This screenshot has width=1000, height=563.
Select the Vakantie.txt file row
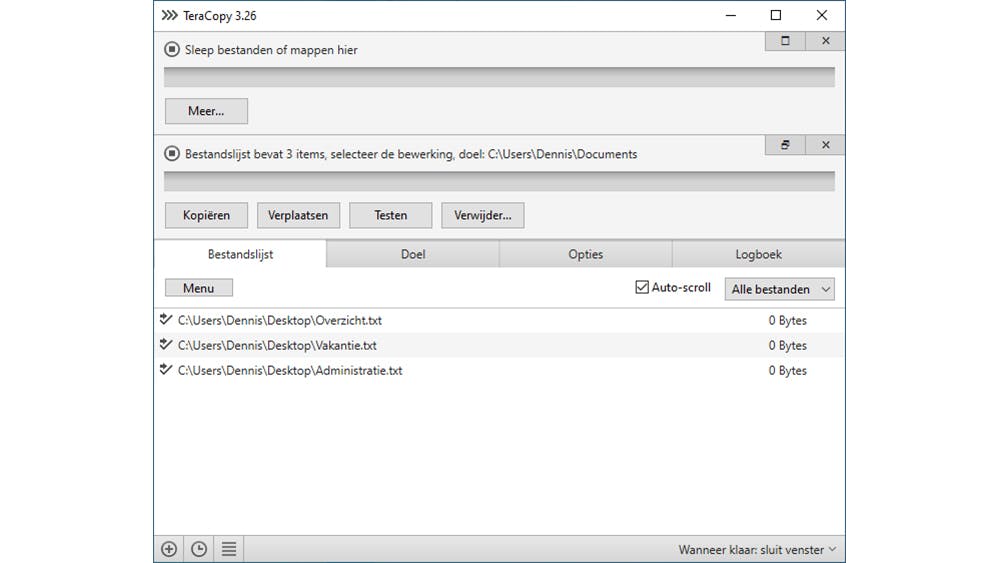click(499, 345)
